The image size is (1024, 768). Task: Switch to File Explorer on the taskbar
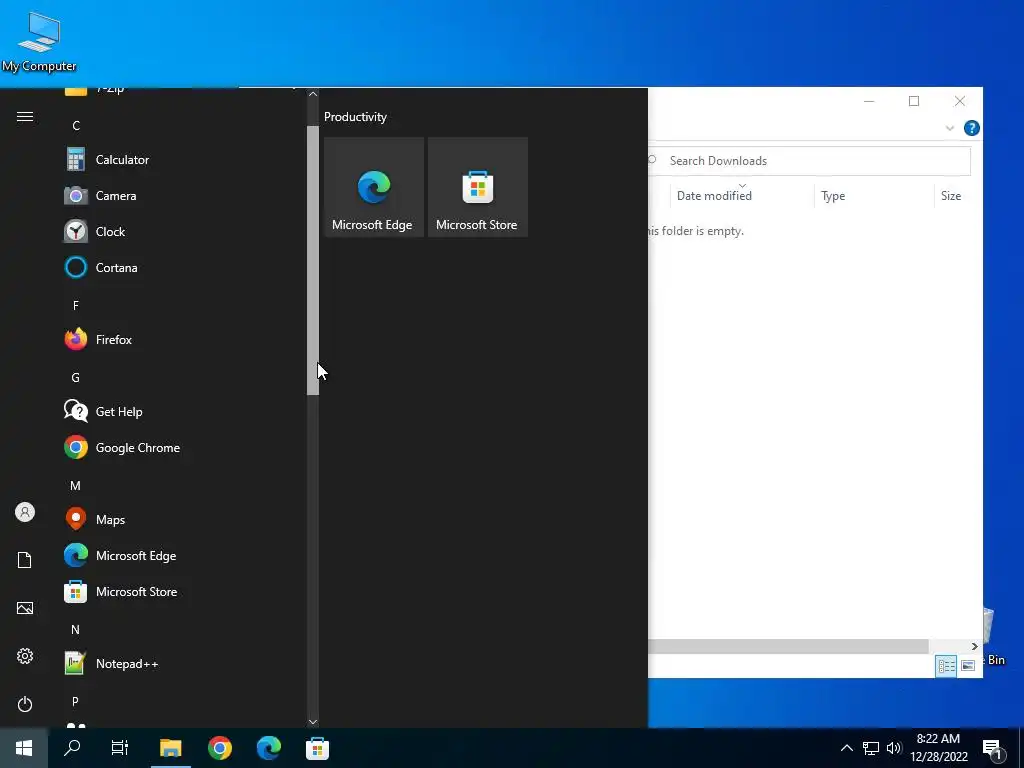170,748
